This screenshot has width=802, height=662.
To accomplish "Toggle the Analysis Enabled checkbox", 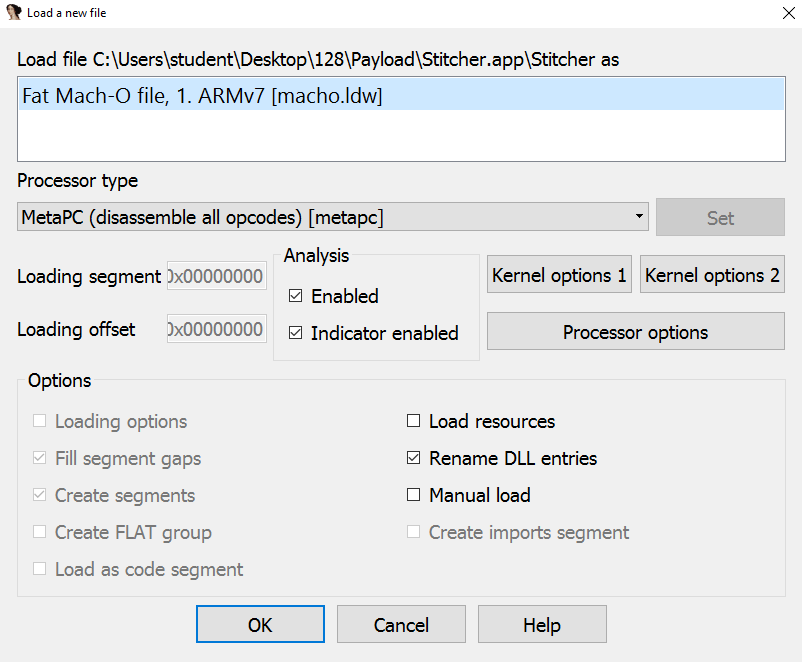I will tap(295, 296).
